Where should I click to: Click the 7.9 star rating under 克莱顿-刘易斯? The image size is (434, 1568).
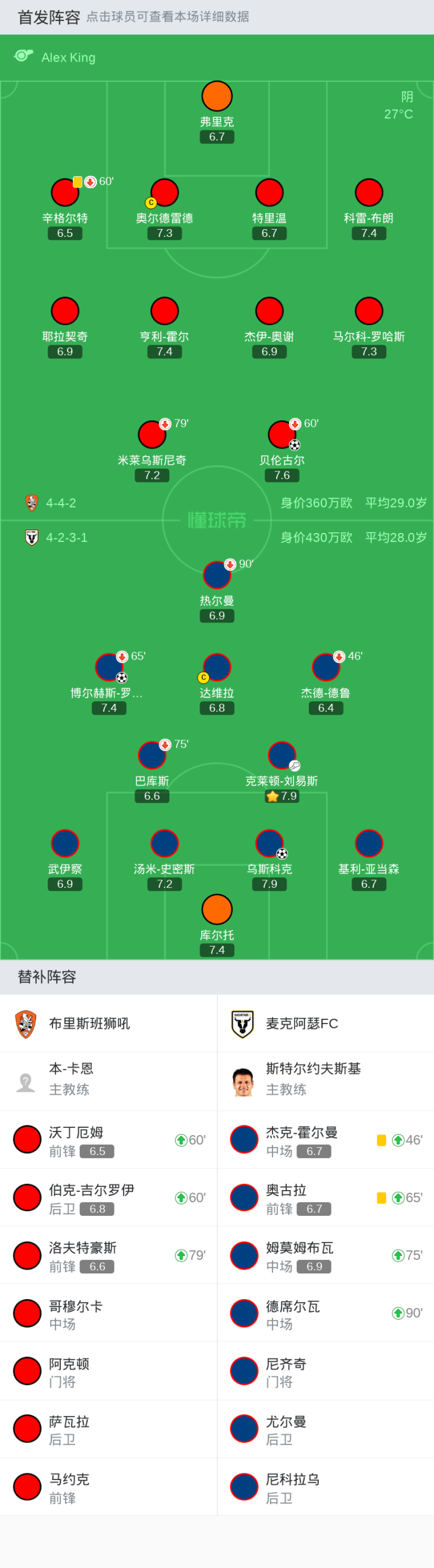pyautogui.click(x=282, y=796)
